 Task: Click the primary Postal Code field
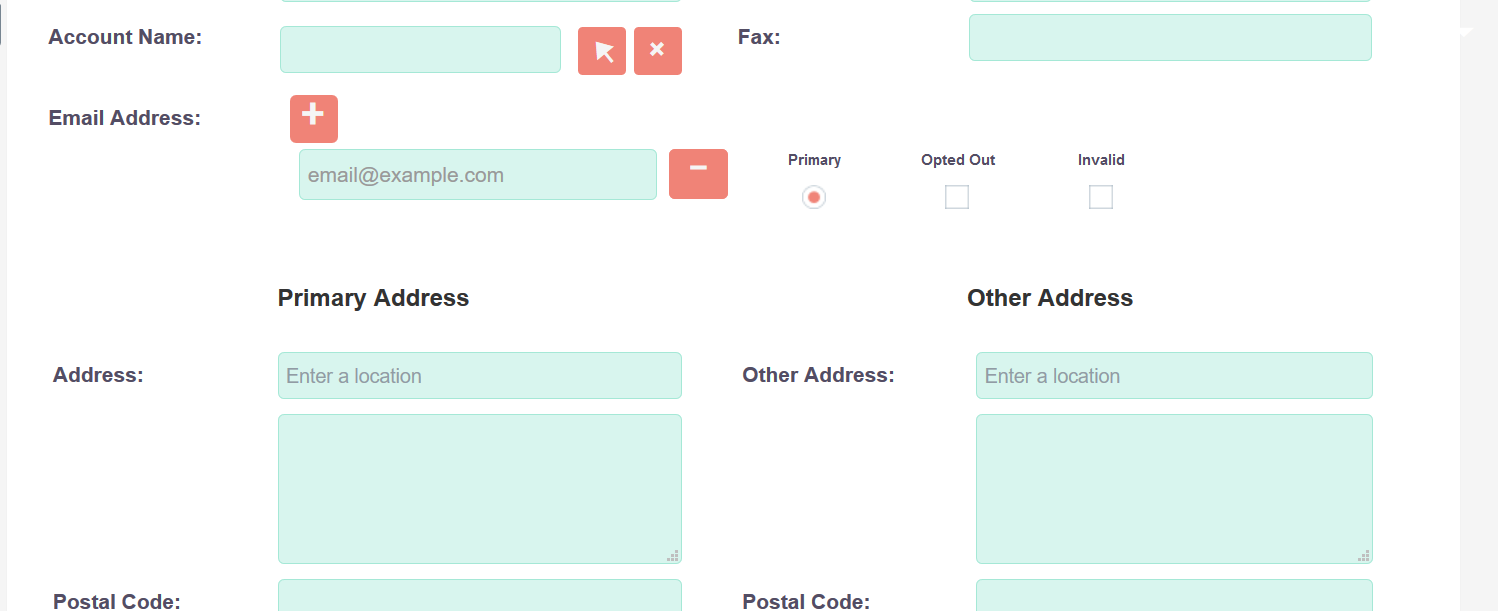(480, 596)
